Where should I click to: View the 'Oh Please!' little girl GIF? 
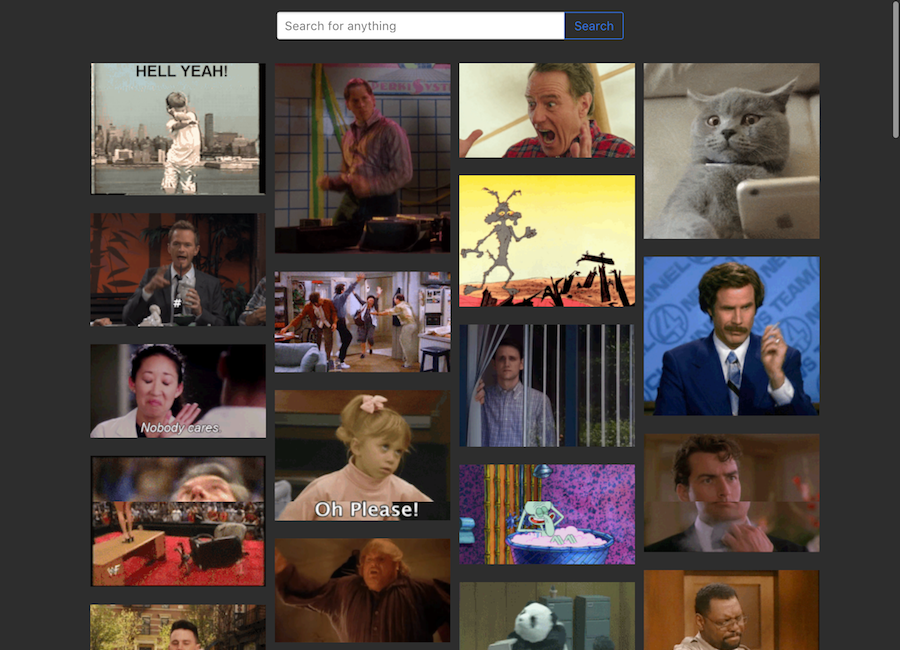tap(362, 455)
